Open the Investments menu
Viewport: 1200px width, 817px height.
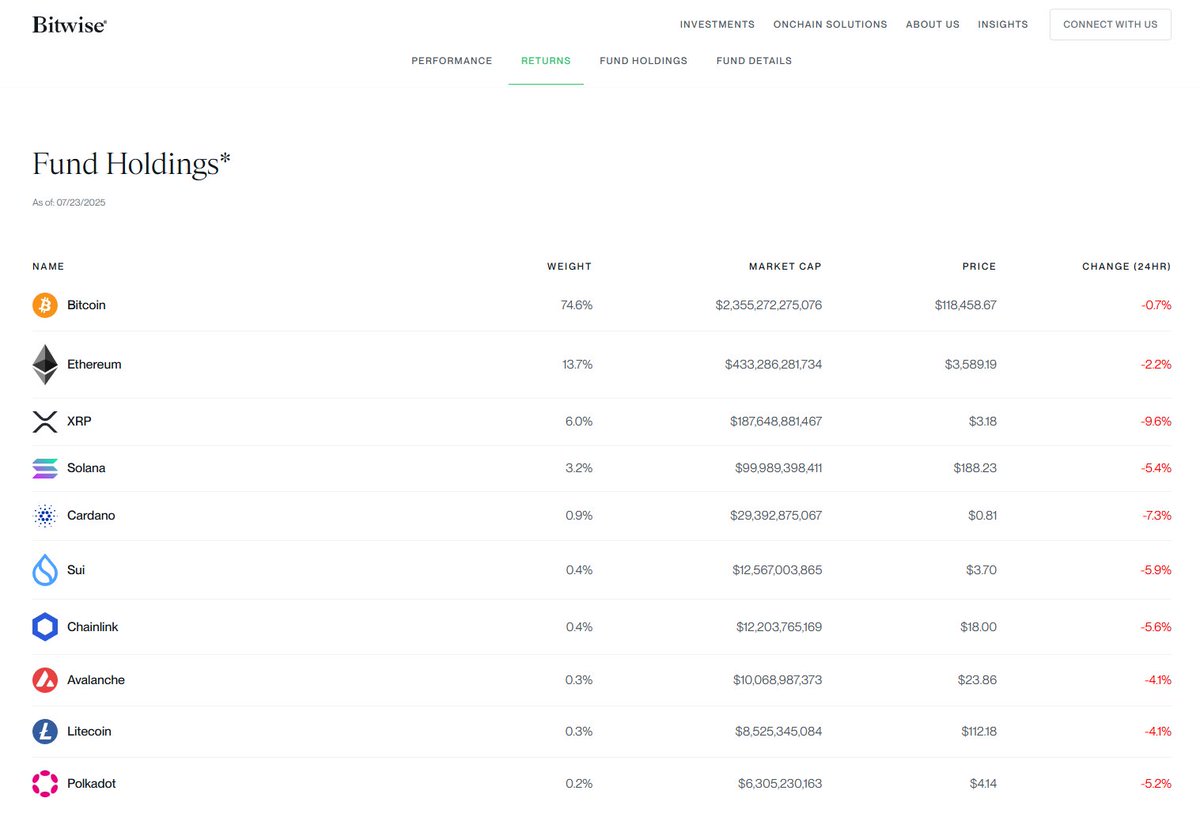[x=717, y=24]
